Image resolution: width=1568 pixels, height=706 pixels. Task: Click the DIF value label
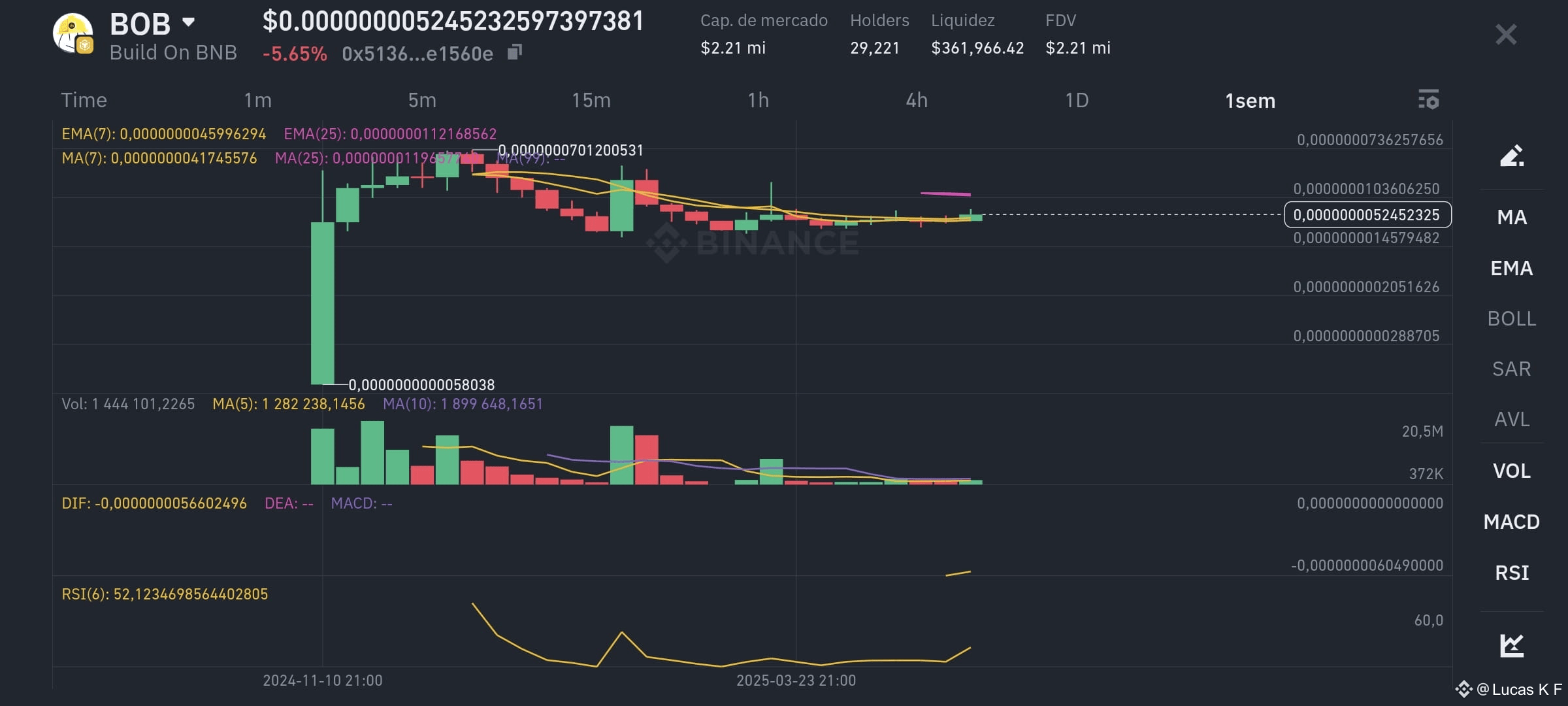(154, 503)
